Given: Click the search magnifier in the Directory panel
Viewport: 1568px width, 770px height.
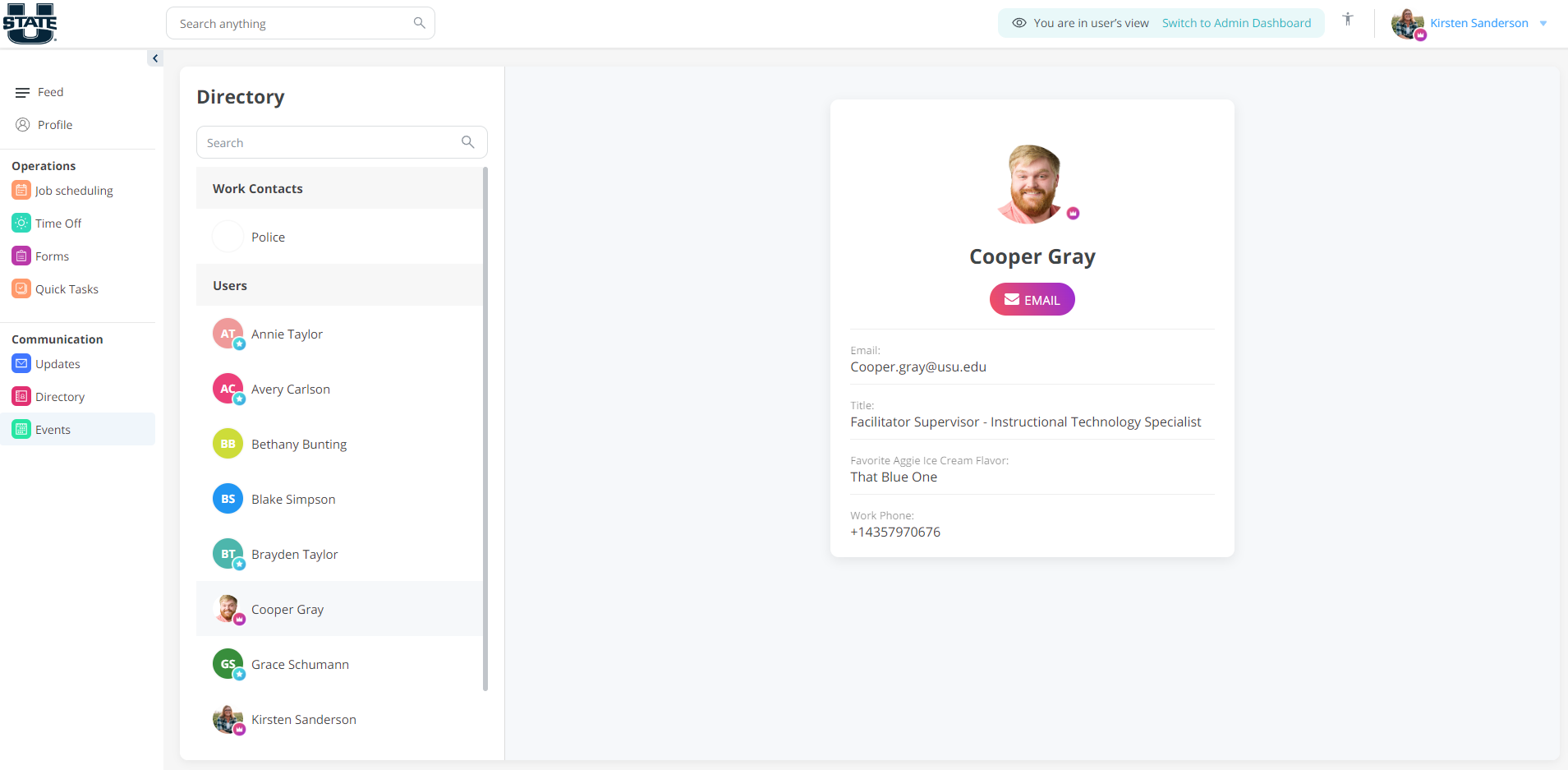Looking at the screenshot, I should pyautogui.click(x=467, y=141).
